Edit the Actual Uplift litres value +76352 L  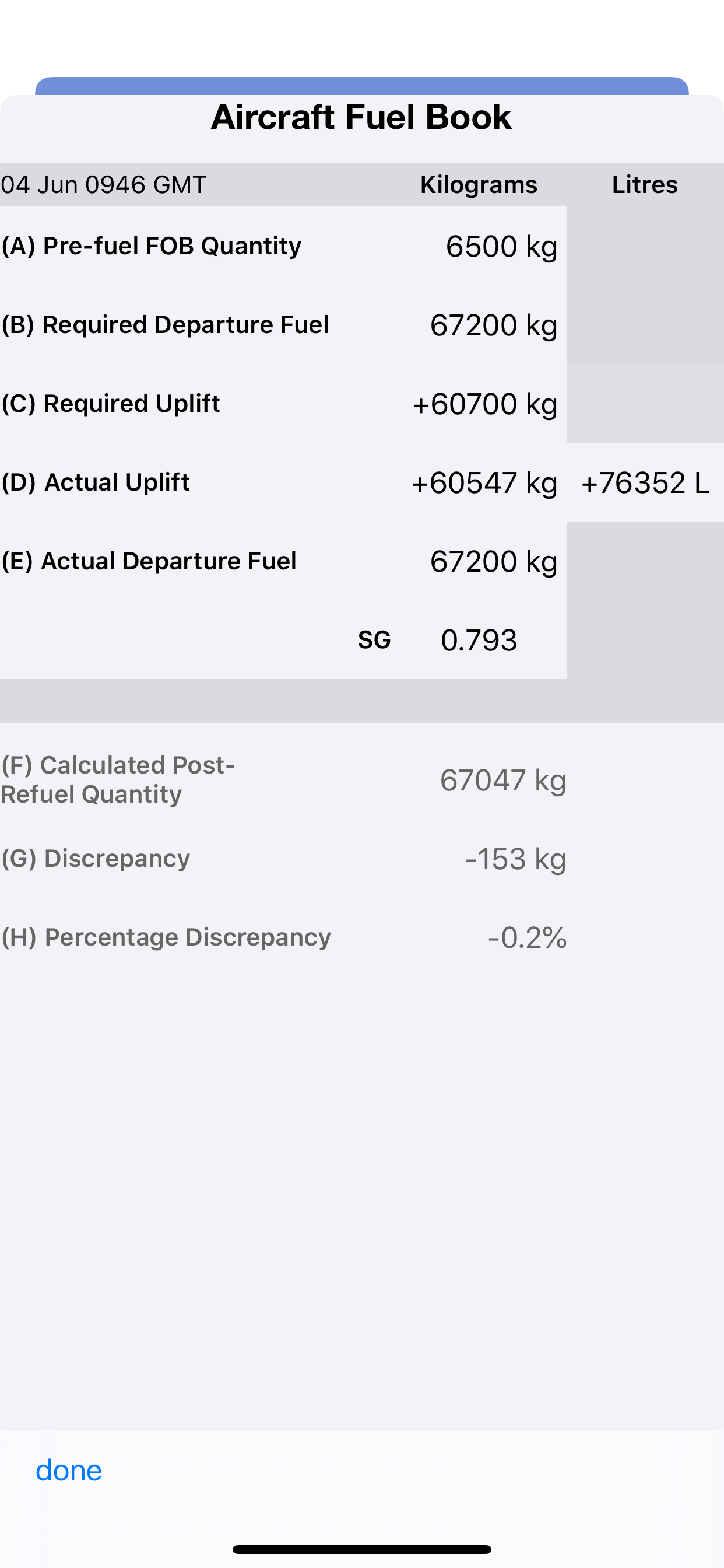click(645, 482)
